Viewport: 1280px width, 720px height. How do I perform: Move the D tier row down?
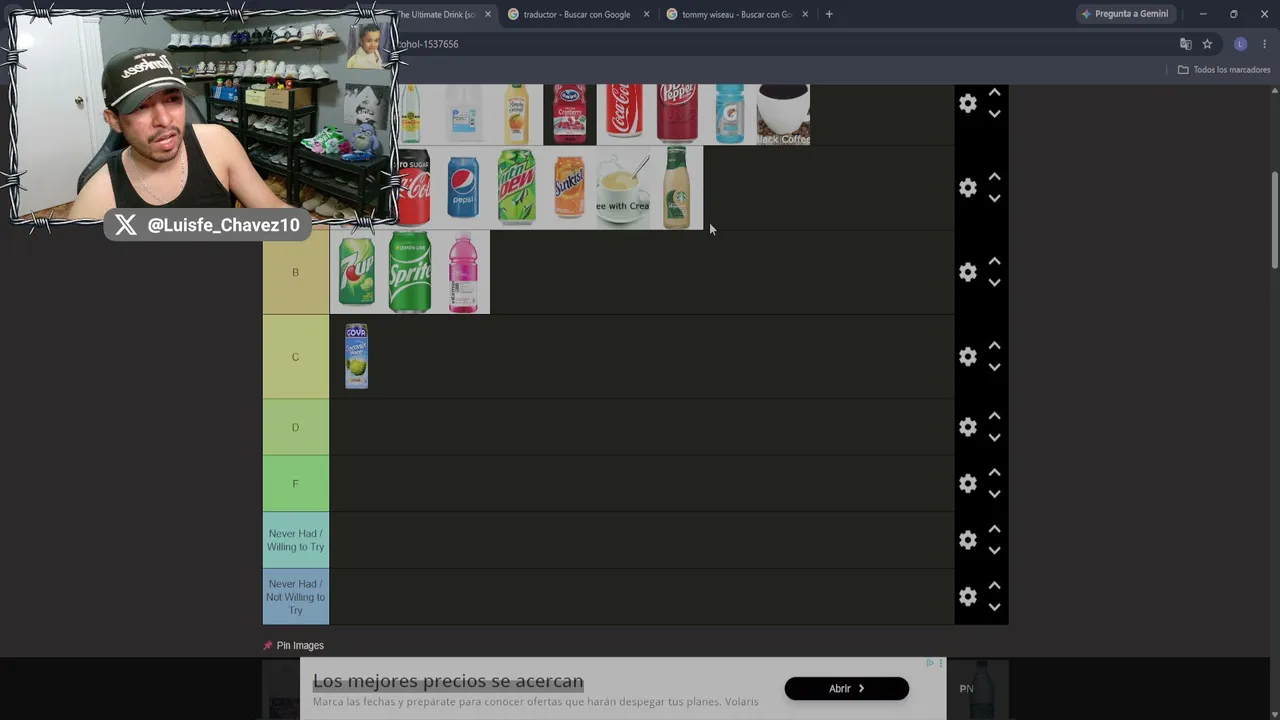(x=994, y=438)
